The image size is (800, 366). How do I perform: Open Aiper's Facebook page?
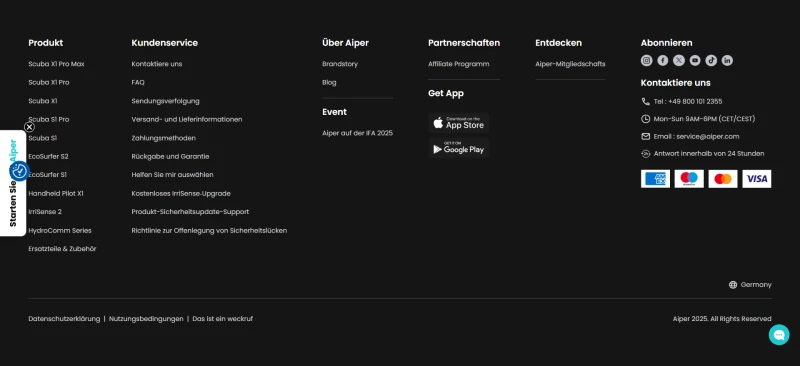pyautogui.click(x=663, y=61)
